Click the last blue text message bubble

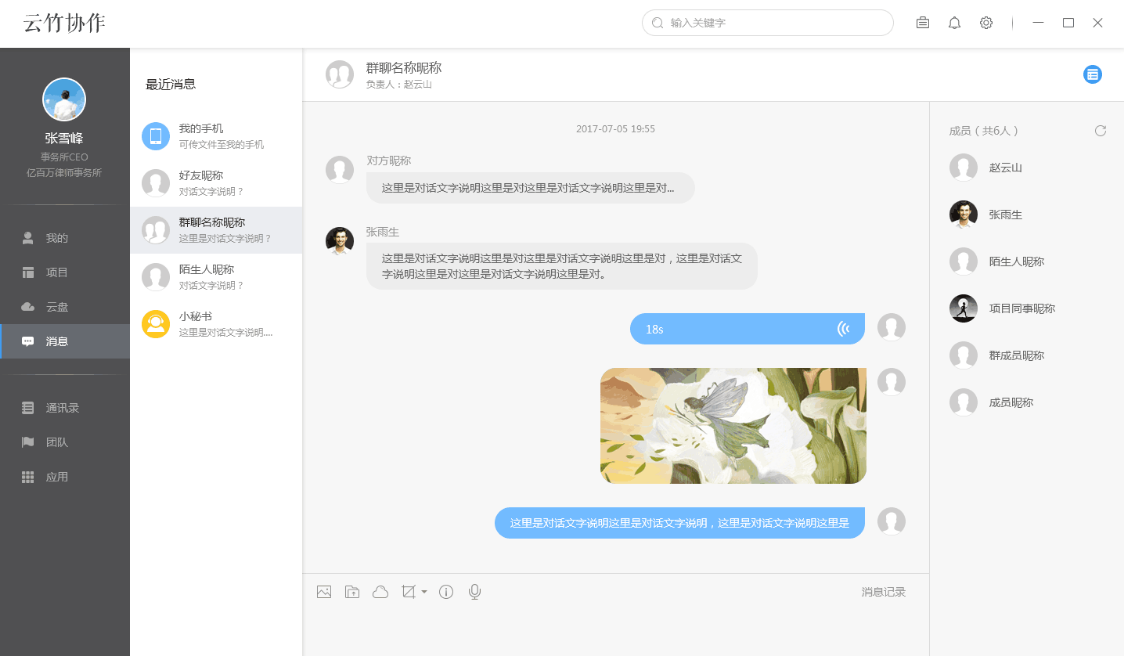coord(679,523)
